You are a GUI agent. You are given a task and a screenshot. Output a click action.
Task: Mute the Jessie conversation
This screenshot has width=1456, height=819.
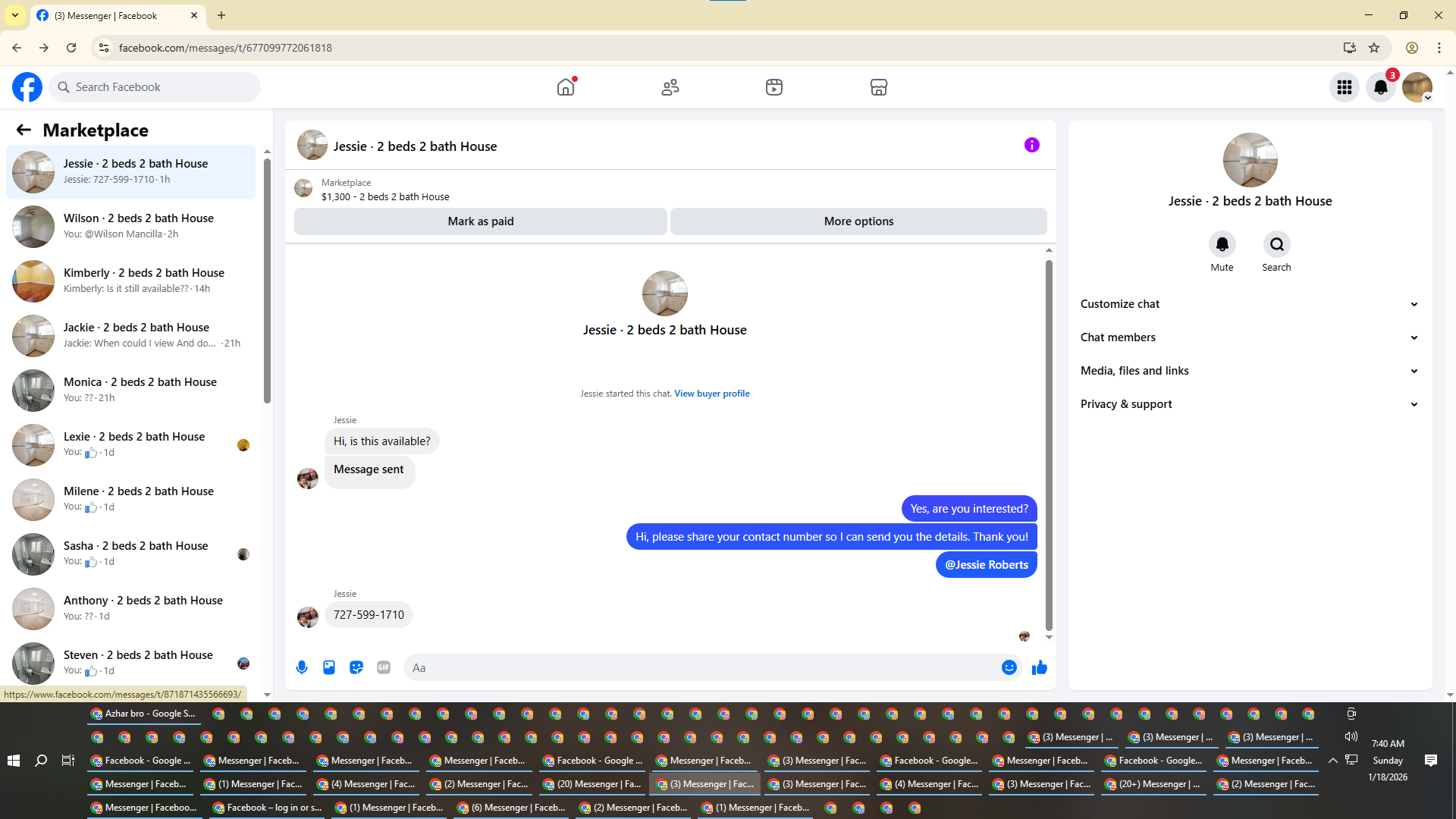tap(1222, 245)
